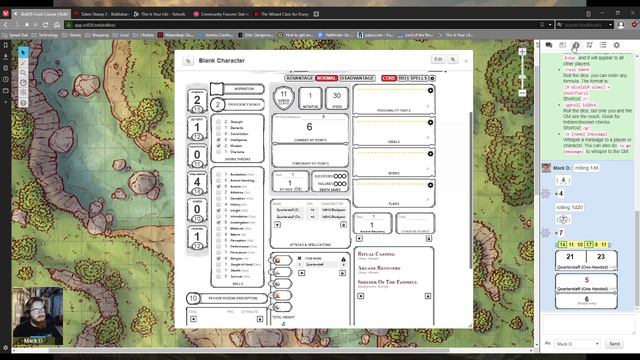Select the drawing pencil tool
The image size is (640, 360).
pyautogui.click(x=23, y=62)
